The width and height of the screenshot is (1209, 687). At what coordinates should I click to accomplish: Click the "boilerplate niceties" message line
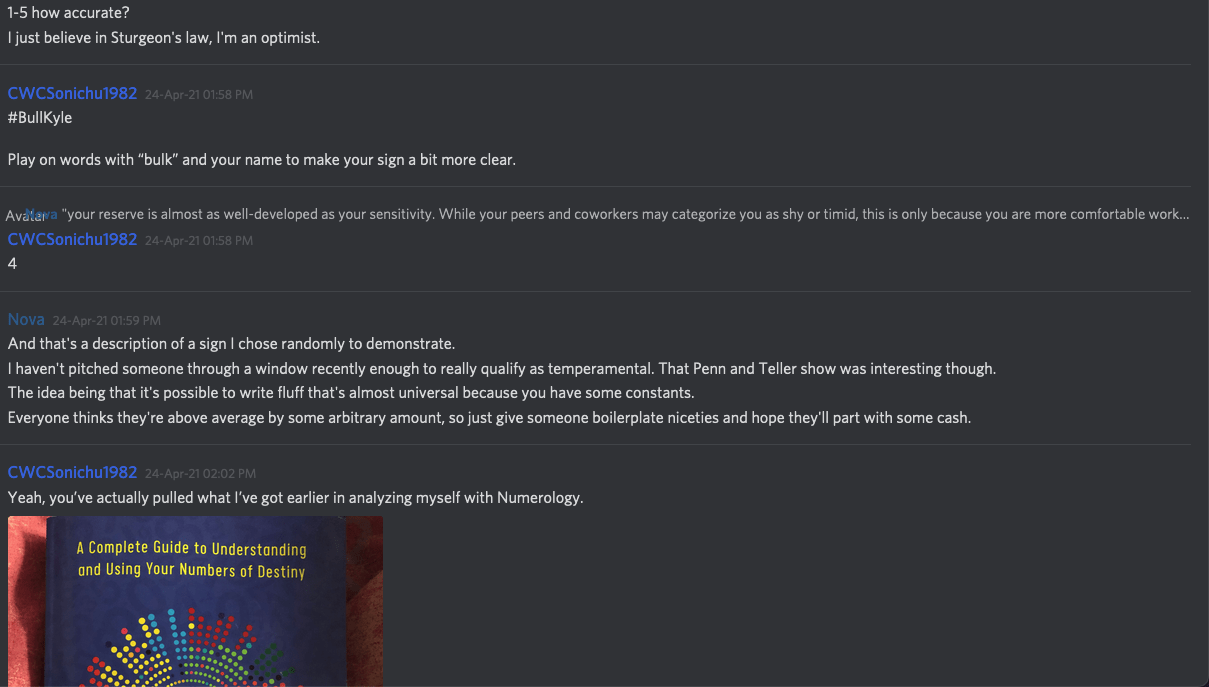point(489,418)
